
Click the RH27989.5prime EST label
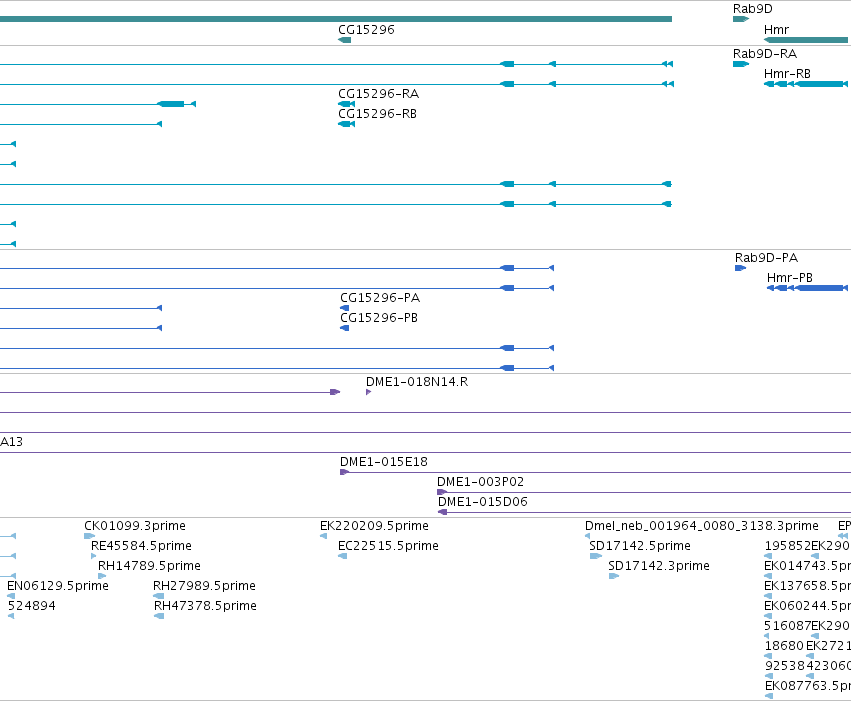point(204,586)
